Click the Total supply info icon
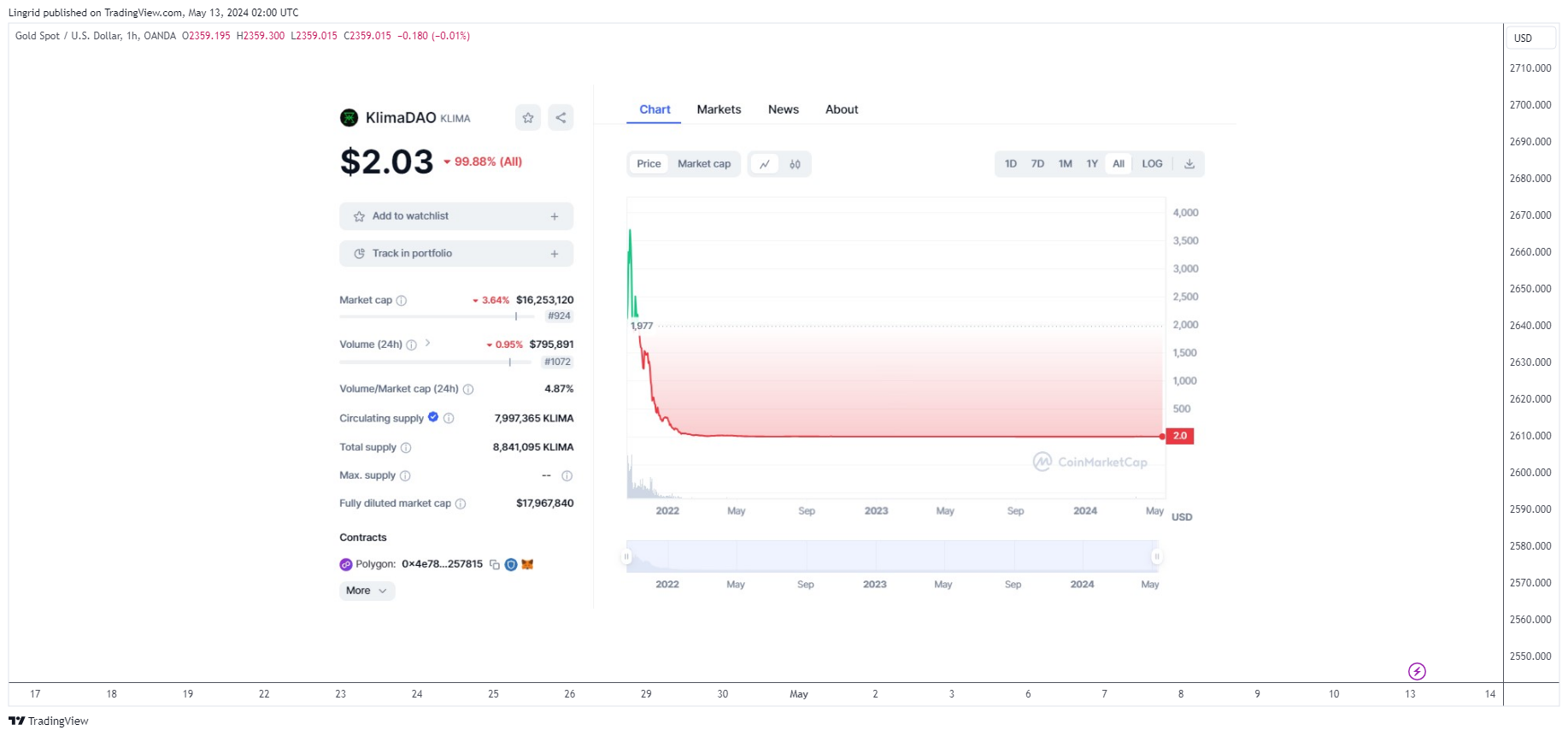 tap(406, 448)
